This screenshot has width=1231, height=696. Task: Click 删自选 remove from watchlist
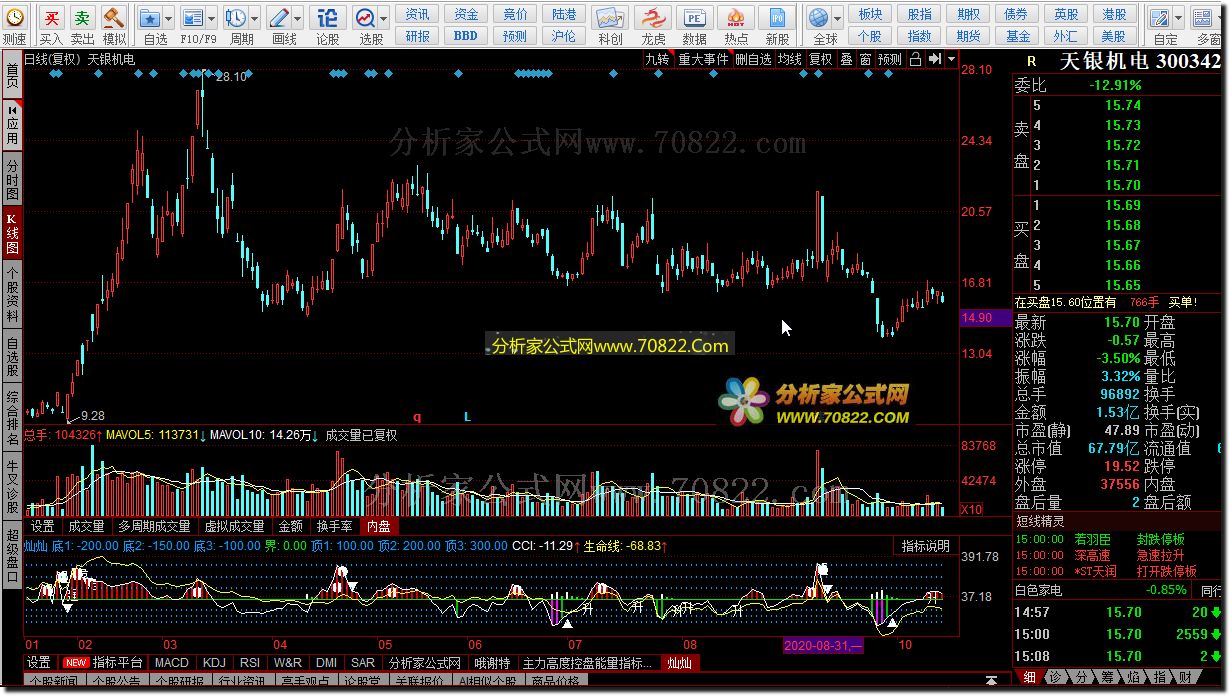tap(753, 59)
